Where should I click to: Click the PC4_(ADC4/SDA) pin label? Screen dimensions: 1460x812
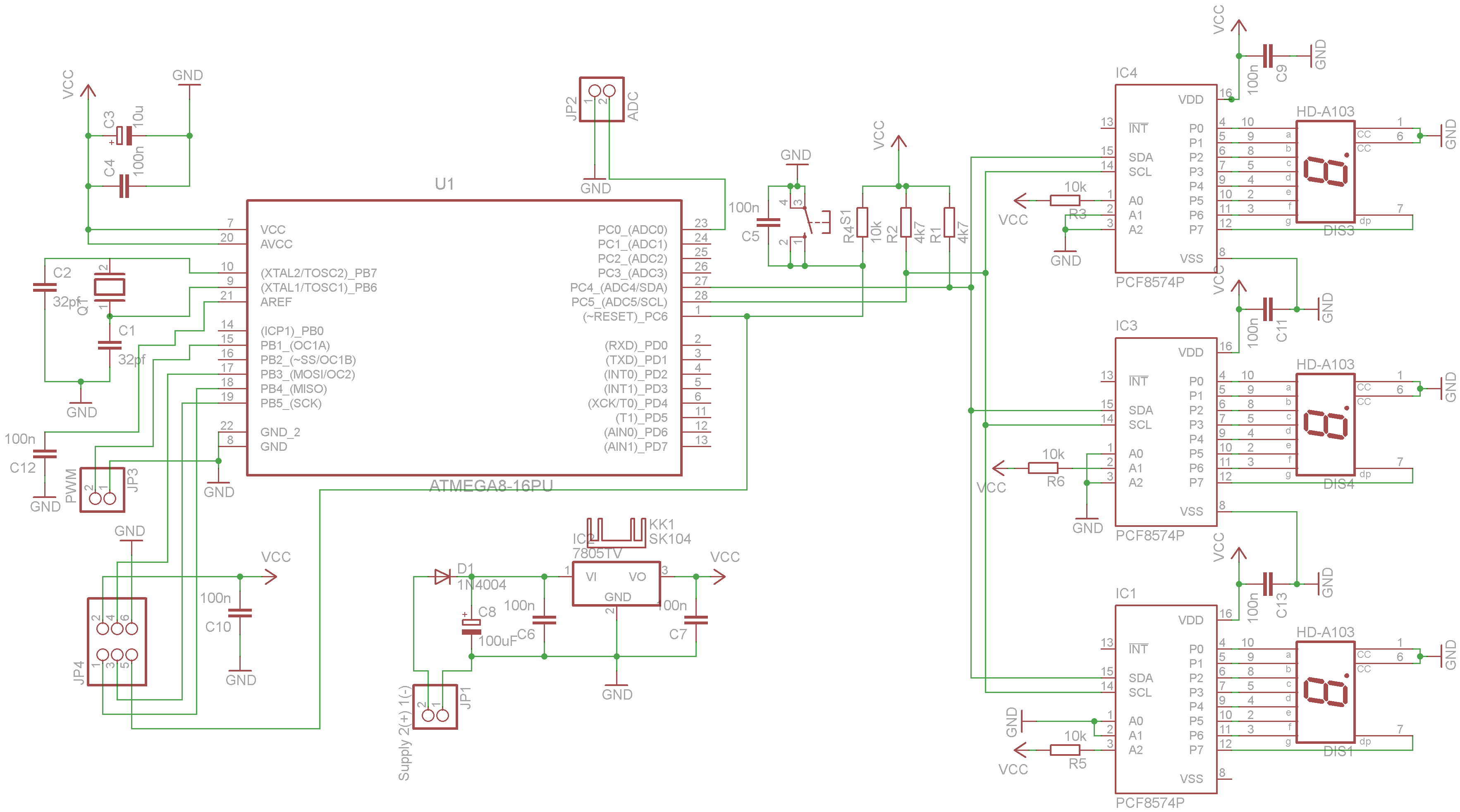point(618,288)
